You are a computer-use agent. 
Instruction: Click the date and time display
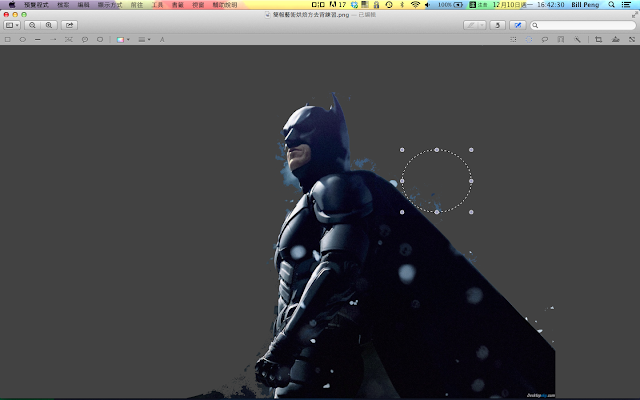click(529, 4)
